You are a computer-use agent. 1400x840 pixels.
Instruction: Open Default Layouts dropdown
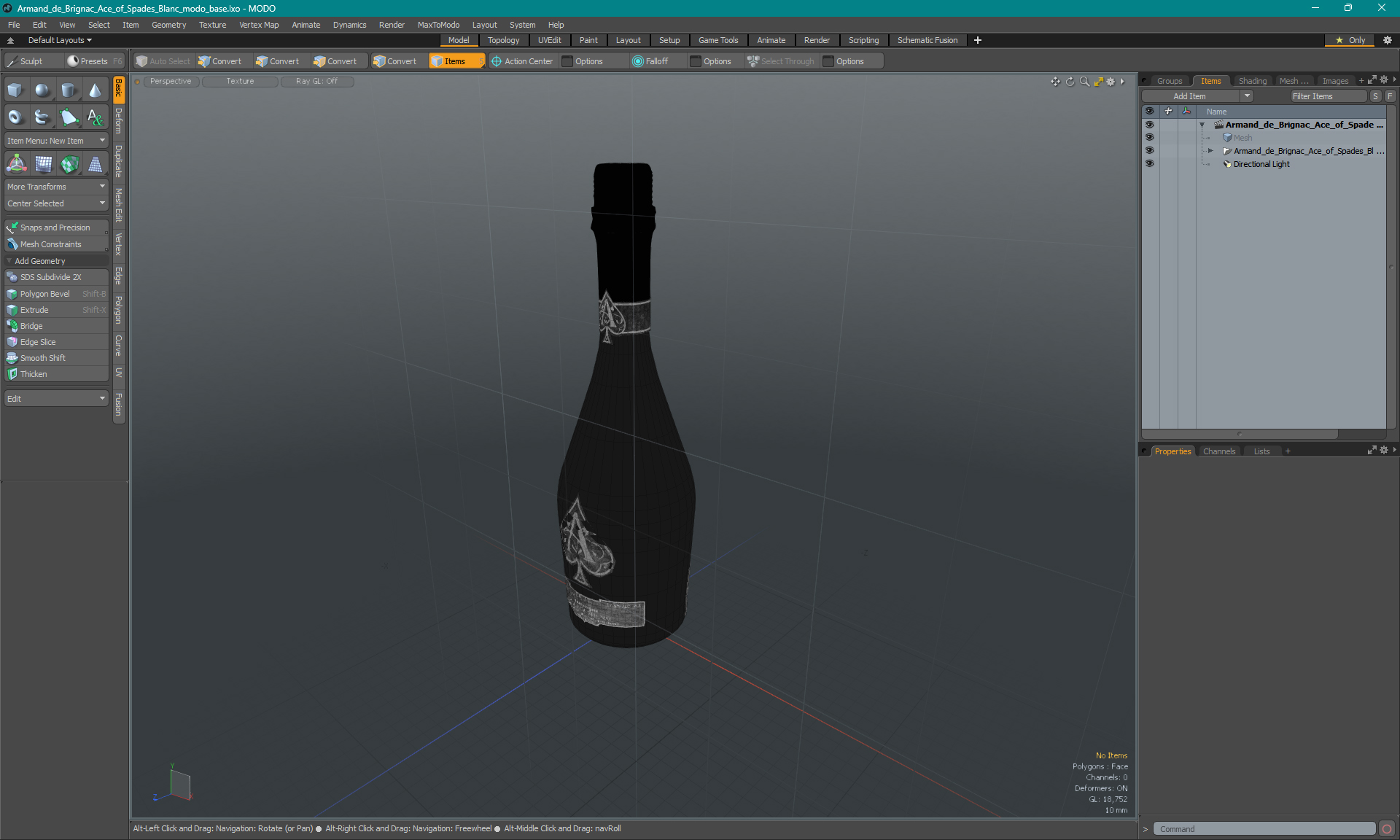coord(60,40)
